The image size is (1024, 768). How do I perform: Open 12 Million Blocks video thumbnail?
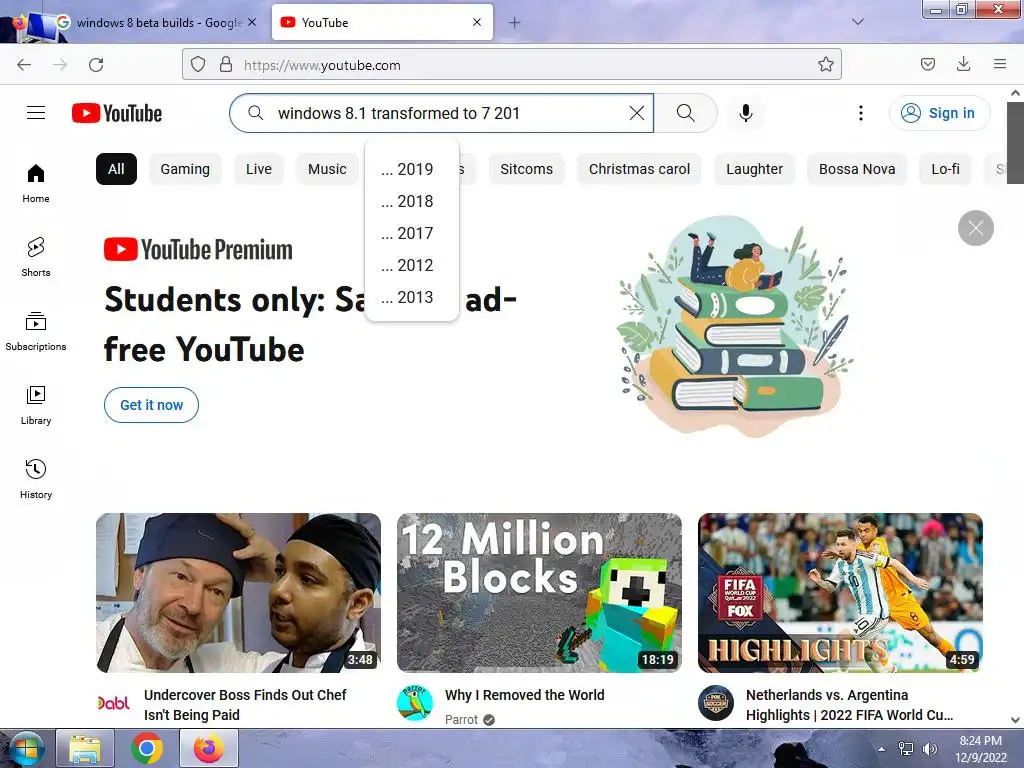(x=539, y=593)
